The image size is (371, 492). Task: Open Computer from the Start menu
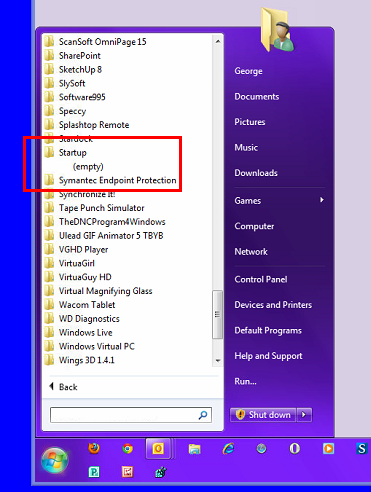254,226
